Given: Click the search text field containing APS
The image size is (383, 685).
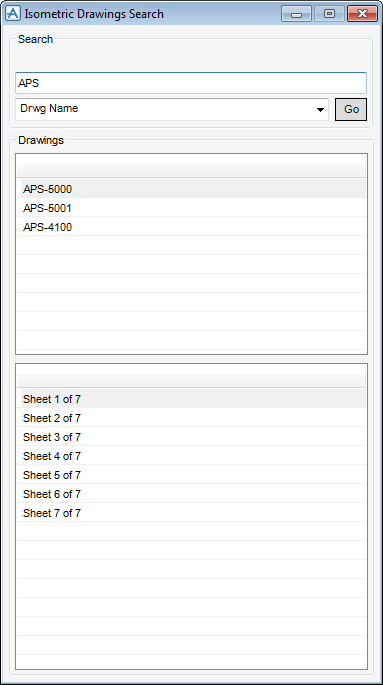Looking at the screenshot, I should (x=191, y=83).
